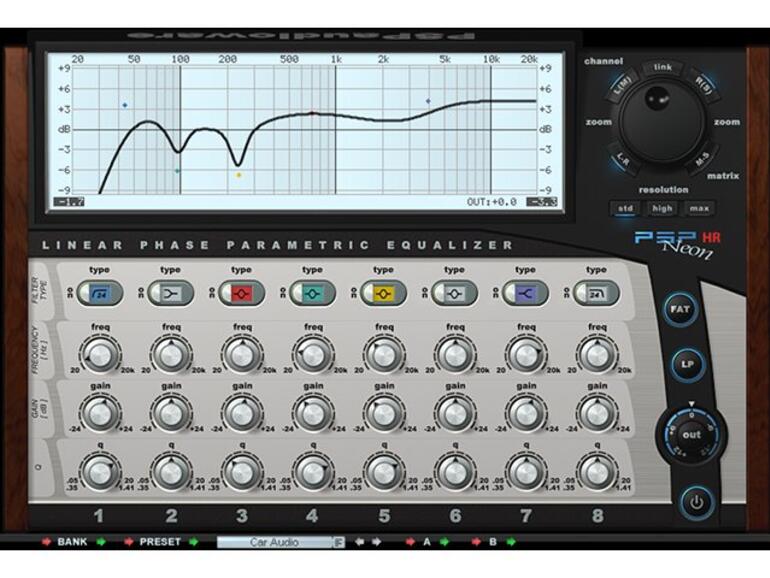Screen dimensions: 770x578
Task: Select high resolution
Action: 662,208
